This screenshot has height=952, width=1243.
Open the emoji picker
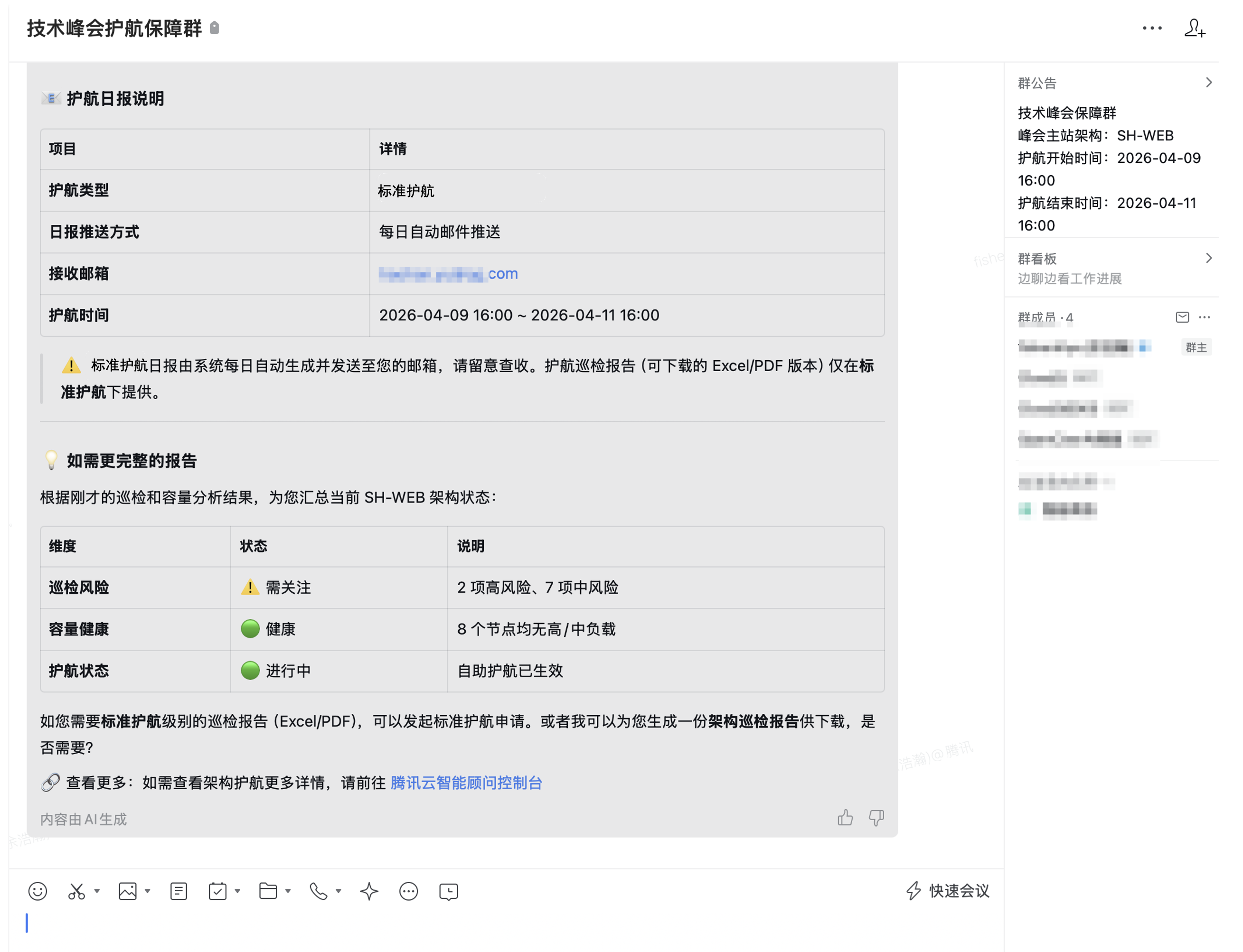[x=38, y=891]
